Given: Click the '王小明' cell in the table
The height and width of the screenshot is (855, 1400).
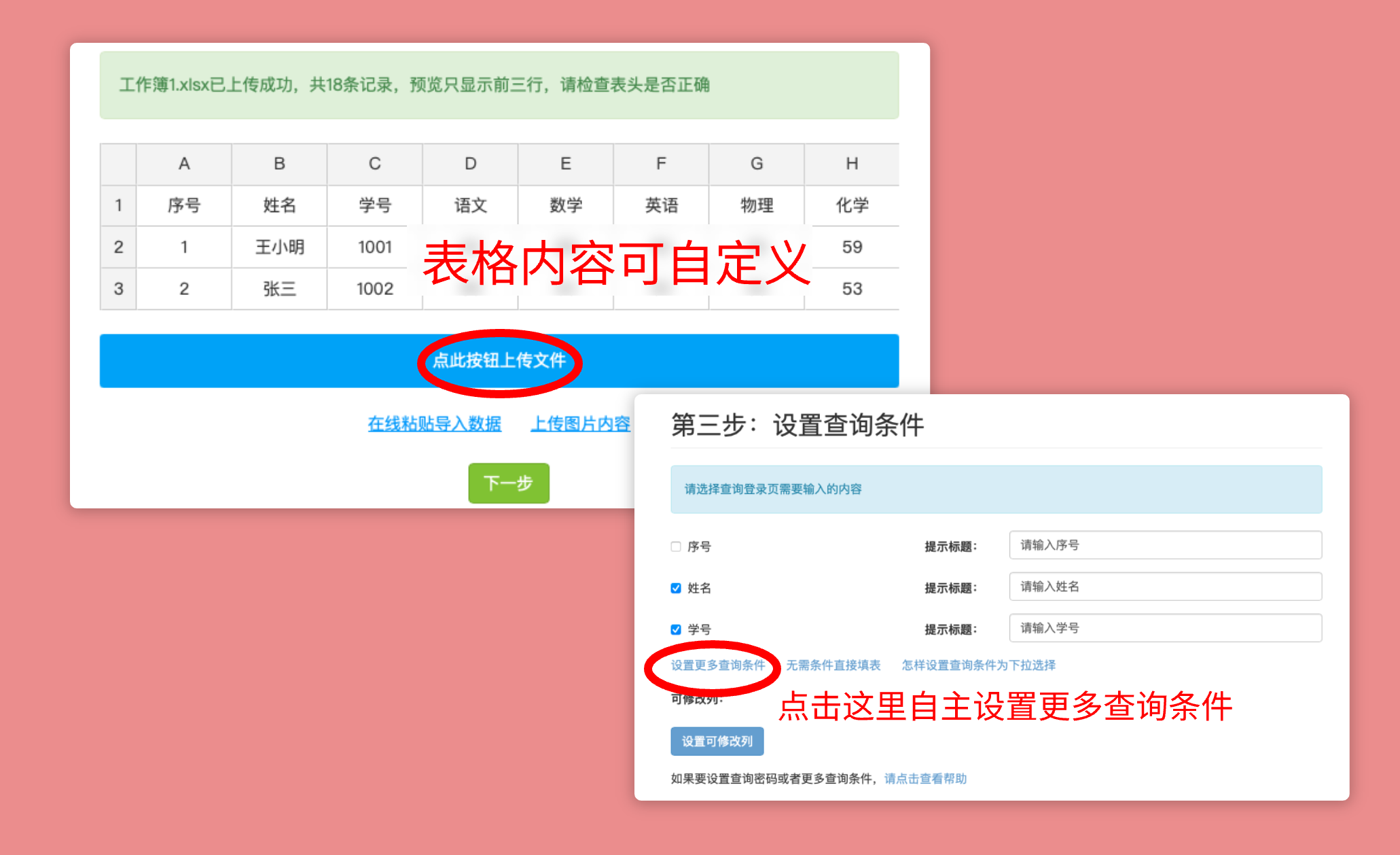Looking at the screenshot, I should point(279,247).
